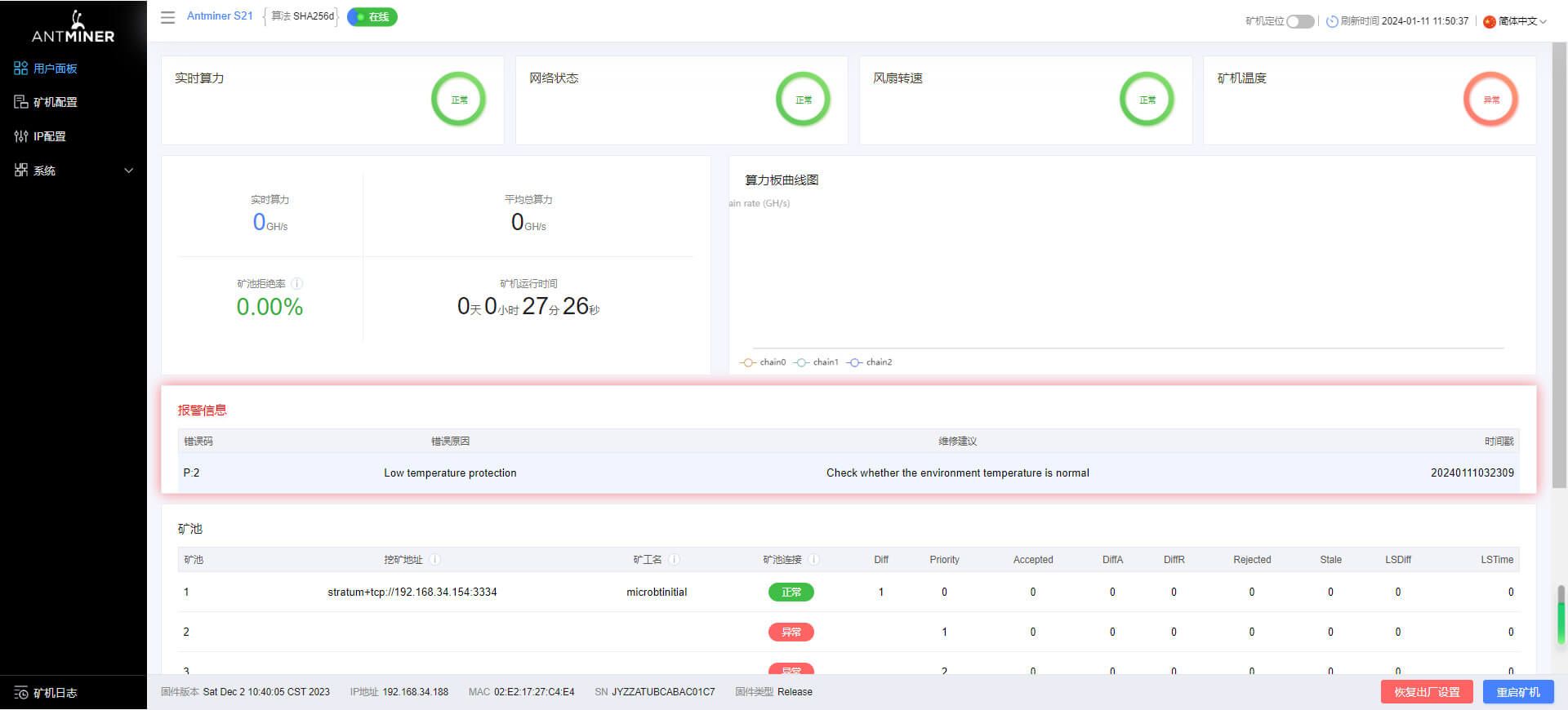Toggle the 矿机定位 locator switch

pos(1300,21)
